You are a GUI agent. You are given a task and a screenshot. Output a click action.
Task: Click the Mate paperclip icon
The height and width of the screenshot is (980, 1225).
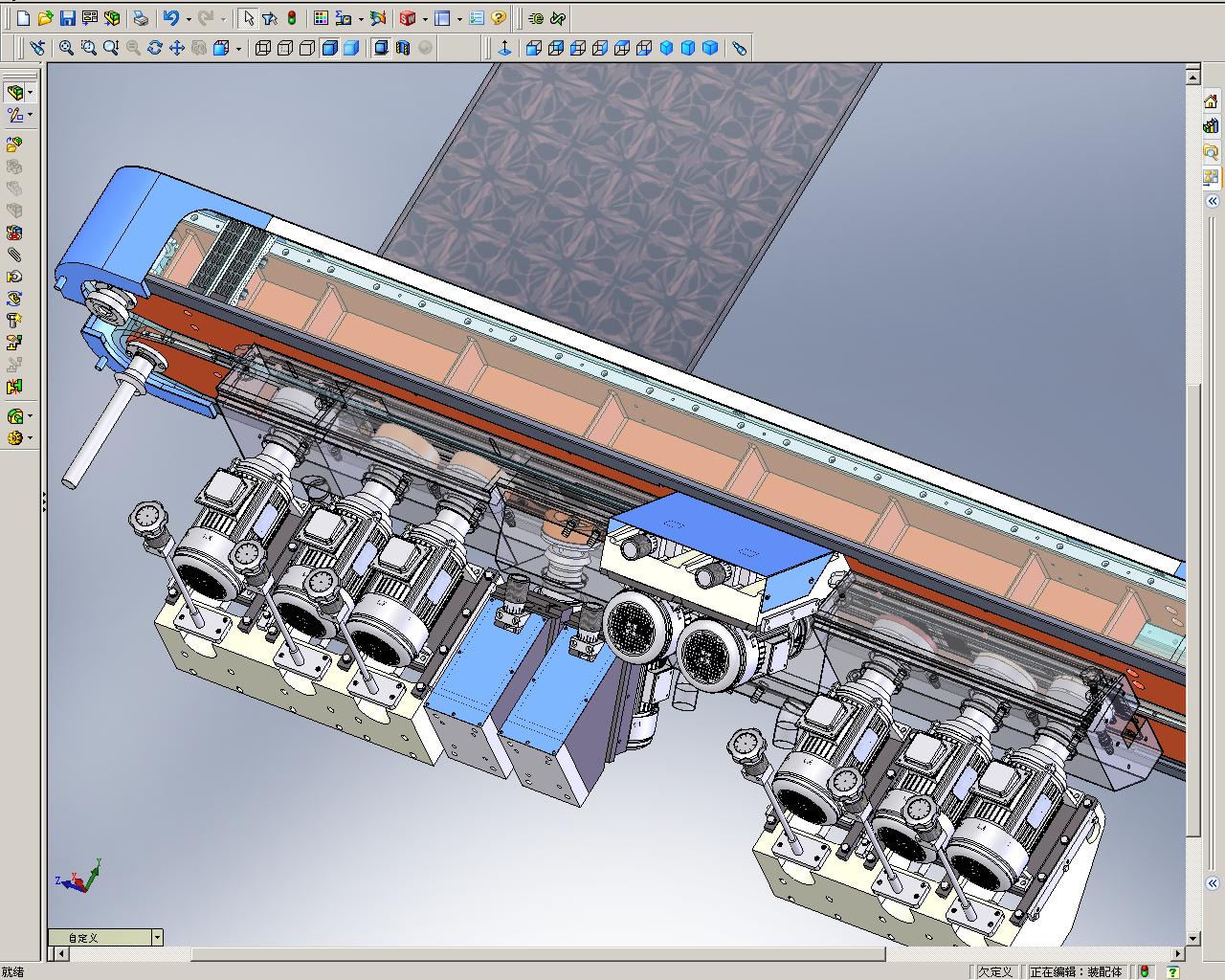click(x=14, y=255)
